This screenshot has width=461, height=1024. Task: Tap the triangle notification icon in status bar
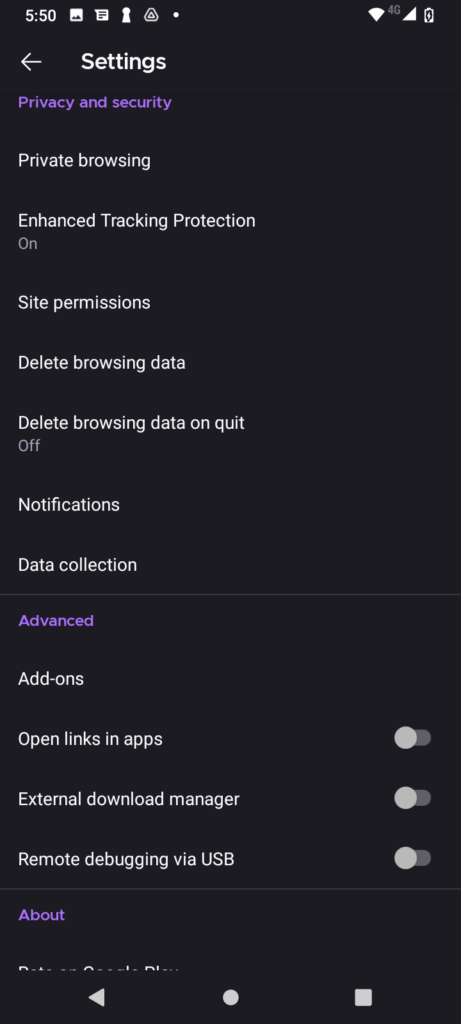click(151, 15)
